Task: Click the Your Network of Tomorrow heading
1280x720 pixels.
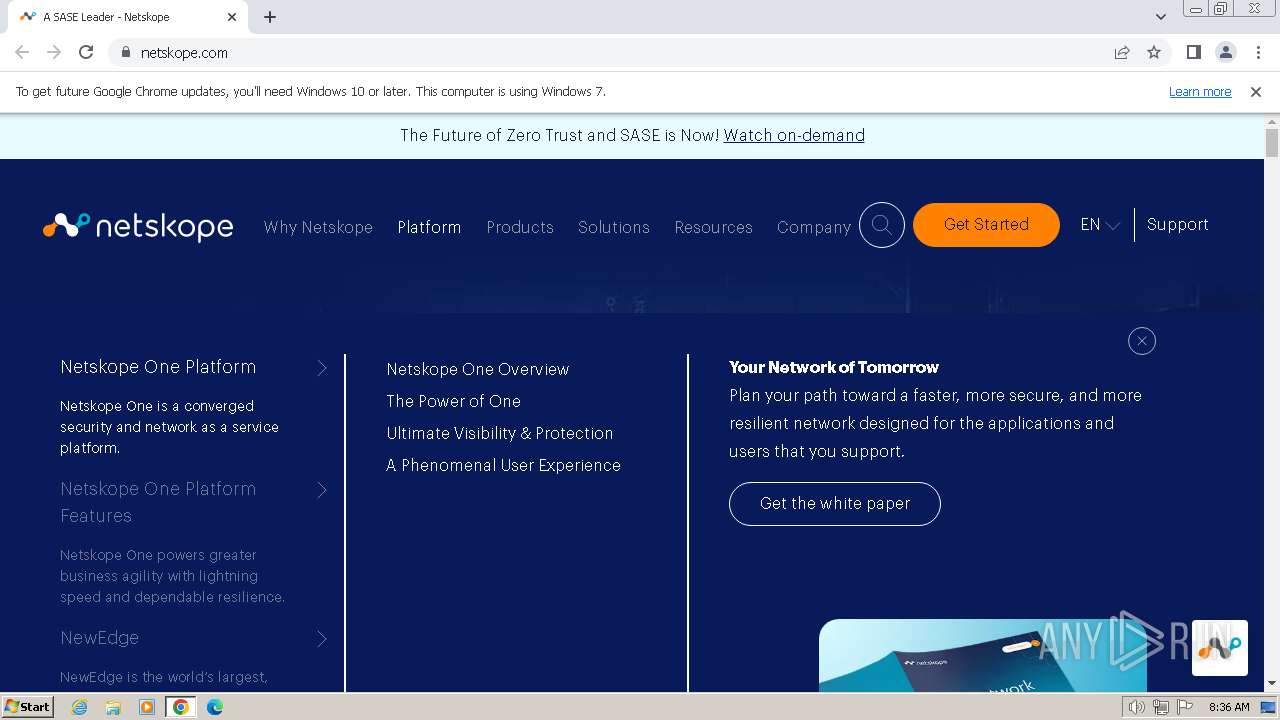Action: pos(834,367)
